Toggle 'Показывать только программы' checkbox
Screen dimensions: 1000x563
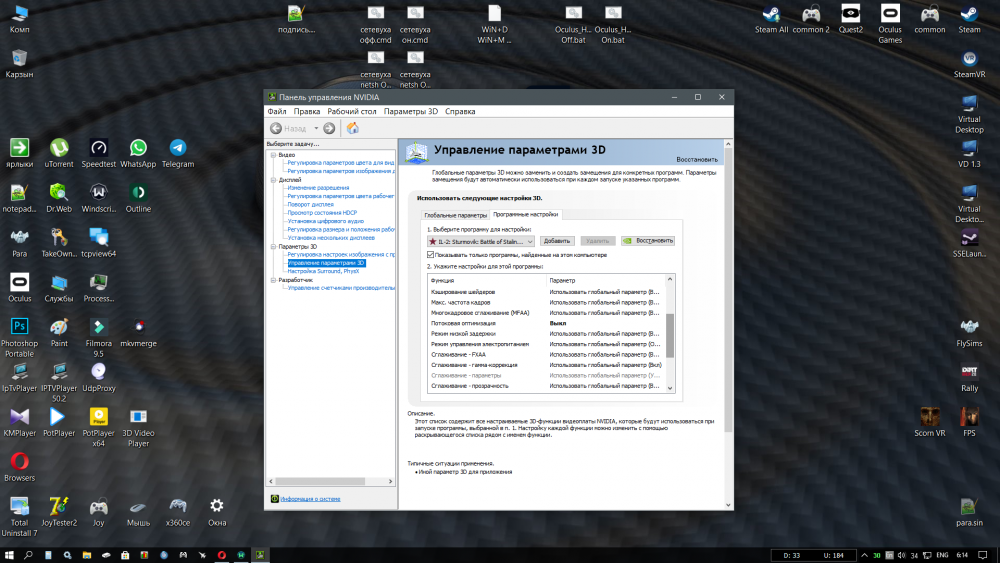[431, 255]
